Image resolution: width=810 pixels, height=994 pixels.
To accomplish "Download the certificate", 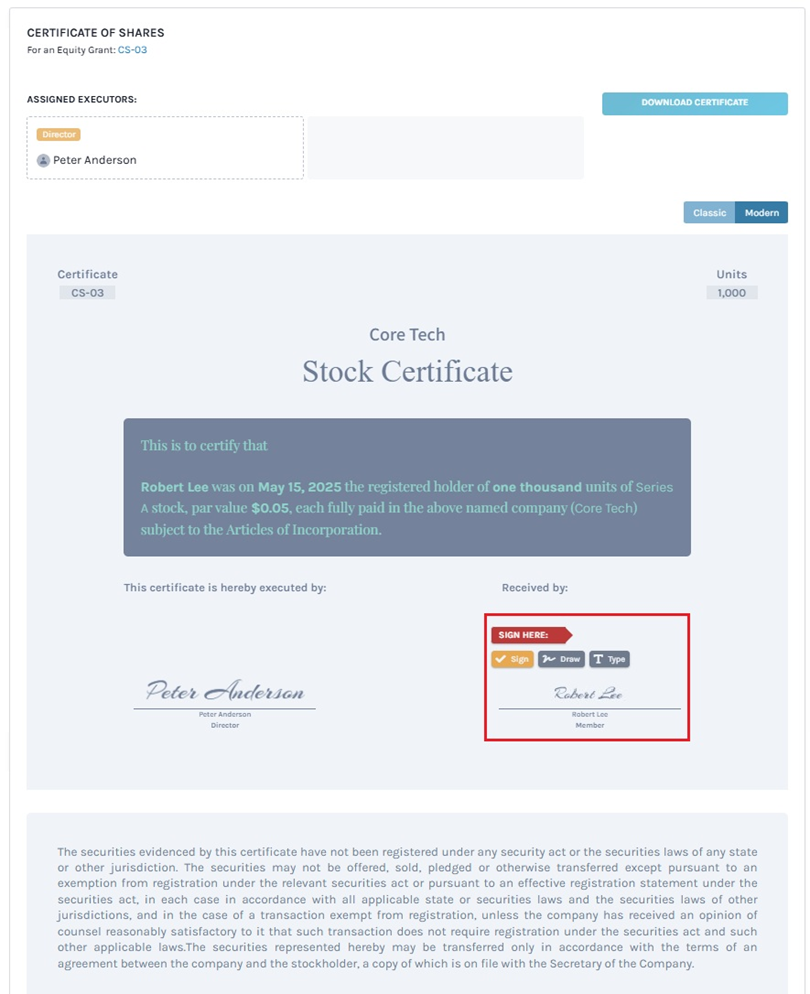I will (x=694, y=103).
